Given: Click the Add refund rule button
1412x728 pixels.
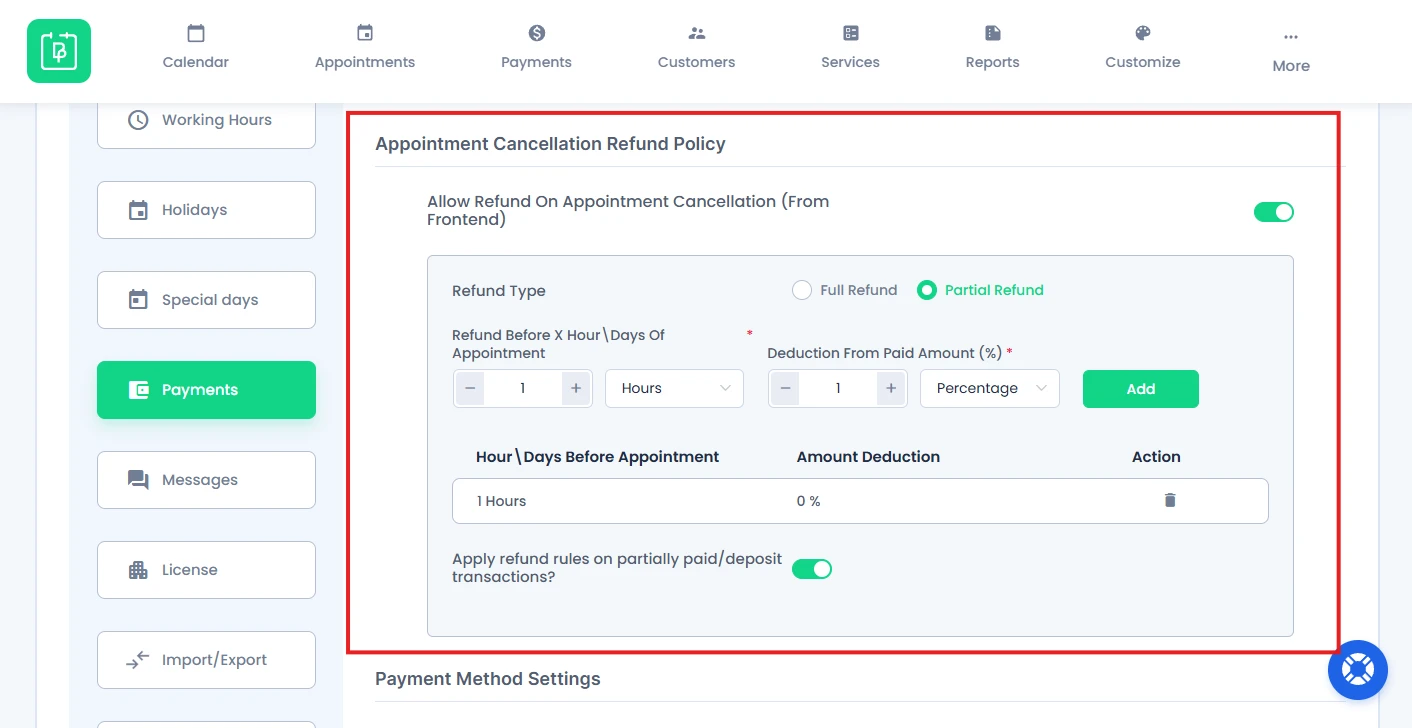Looking at the screenshot, I should point(1141,389).
